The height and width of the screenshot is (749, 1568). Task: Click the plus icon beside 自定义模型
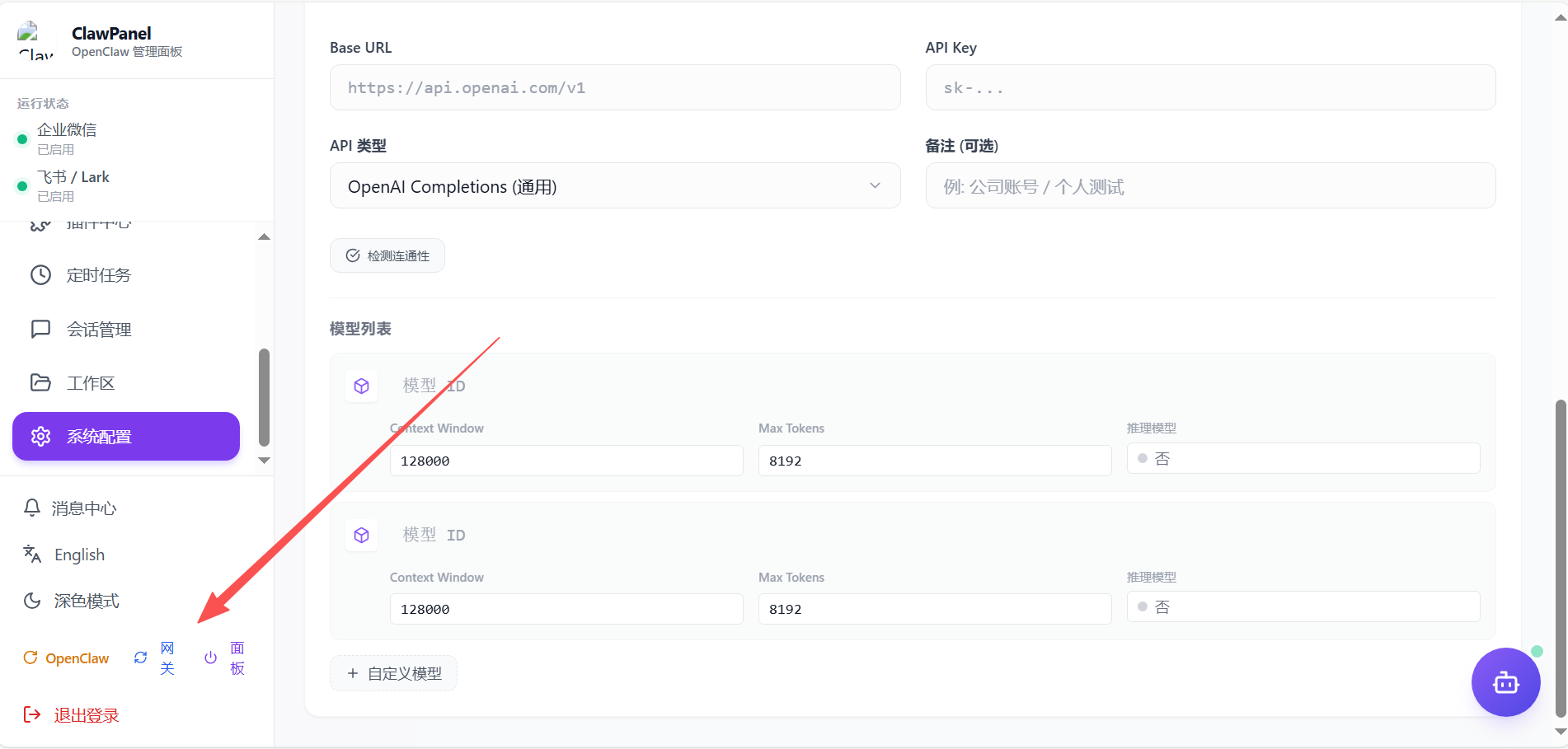(x=353, y=673)
